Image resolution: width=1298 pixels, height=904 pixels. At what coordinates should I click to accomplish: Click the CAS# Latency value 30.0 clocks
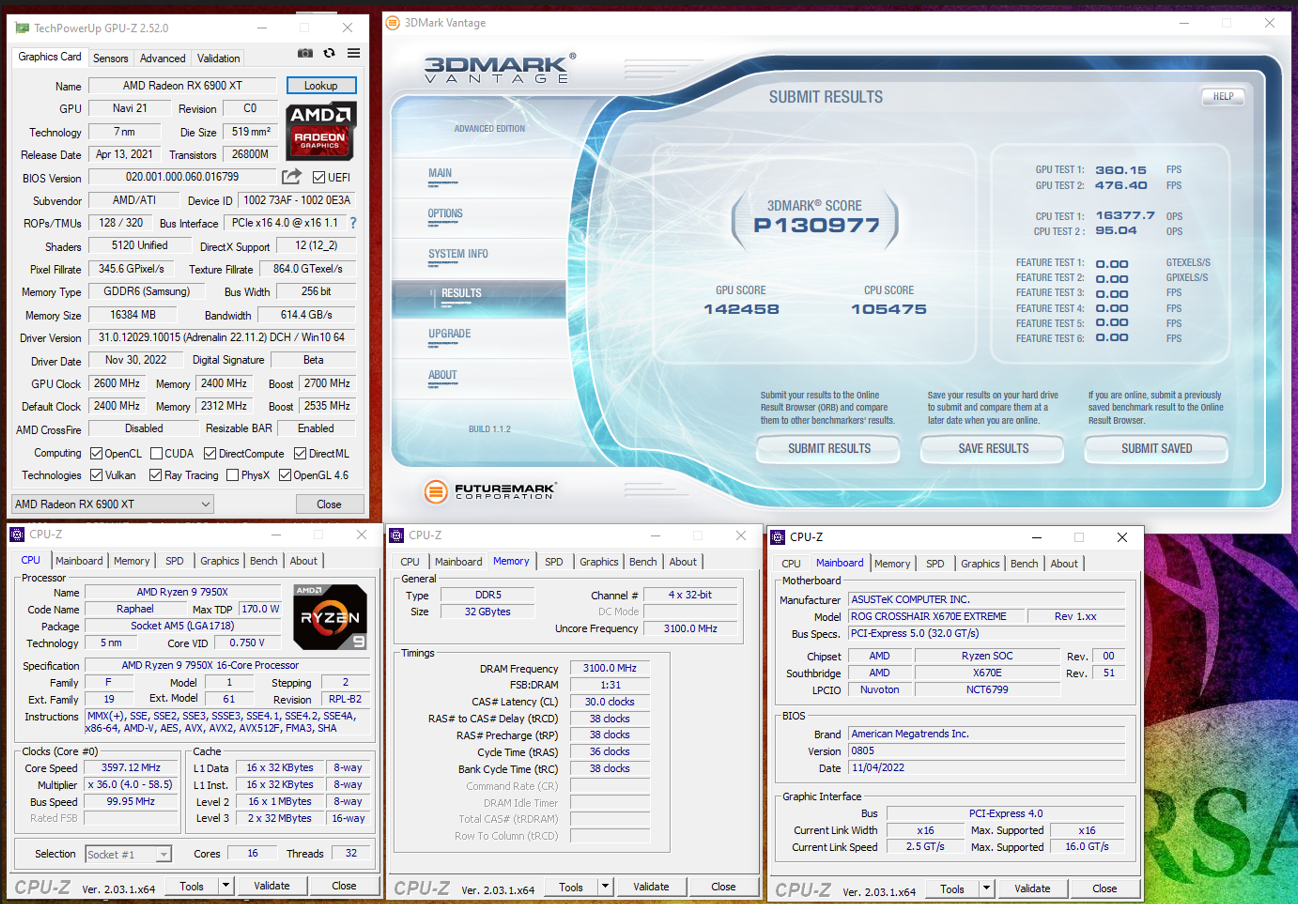point(609,702)
